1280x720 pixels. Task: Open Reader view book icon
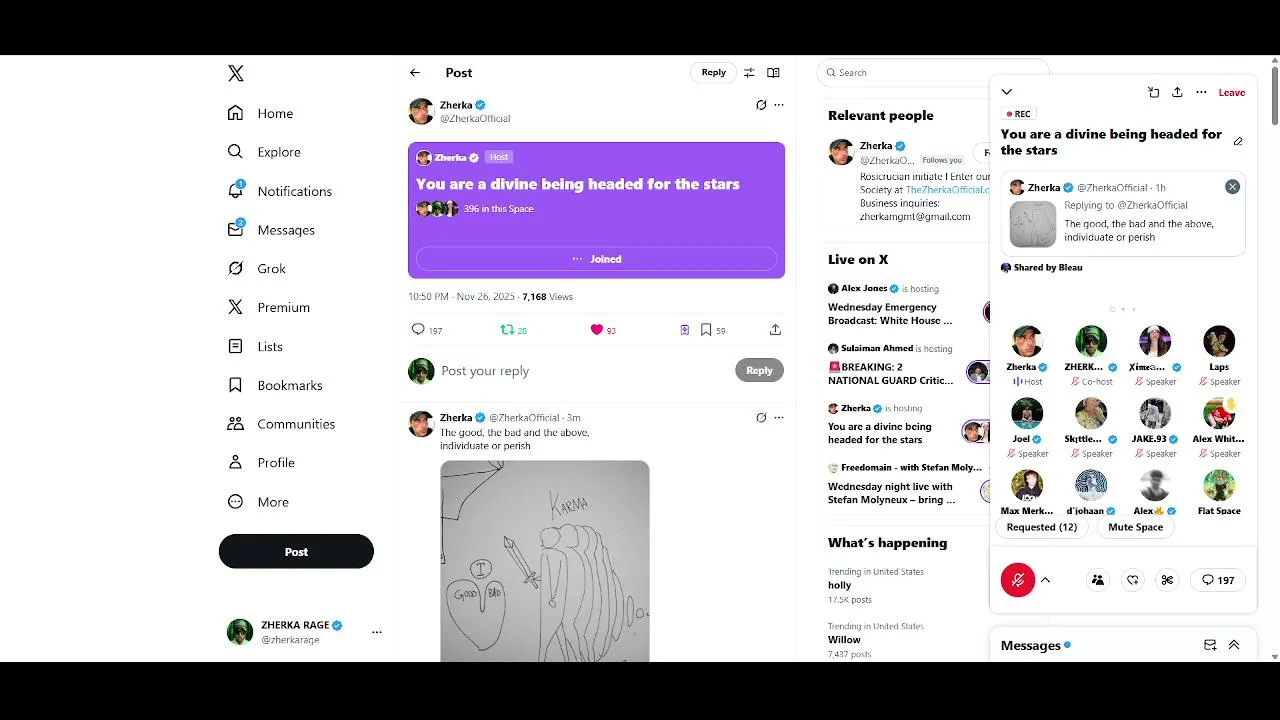point(773,73)
